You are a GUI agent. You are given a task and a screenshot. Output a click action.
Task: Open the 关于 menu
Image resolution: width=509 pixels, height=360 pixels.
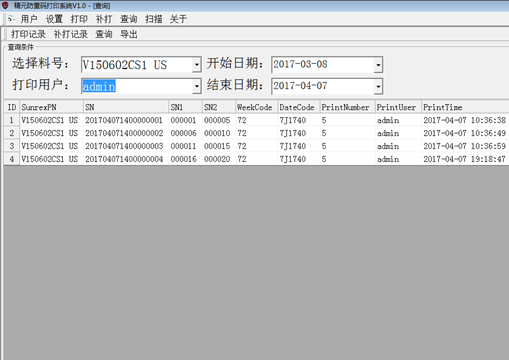[178, 19]
